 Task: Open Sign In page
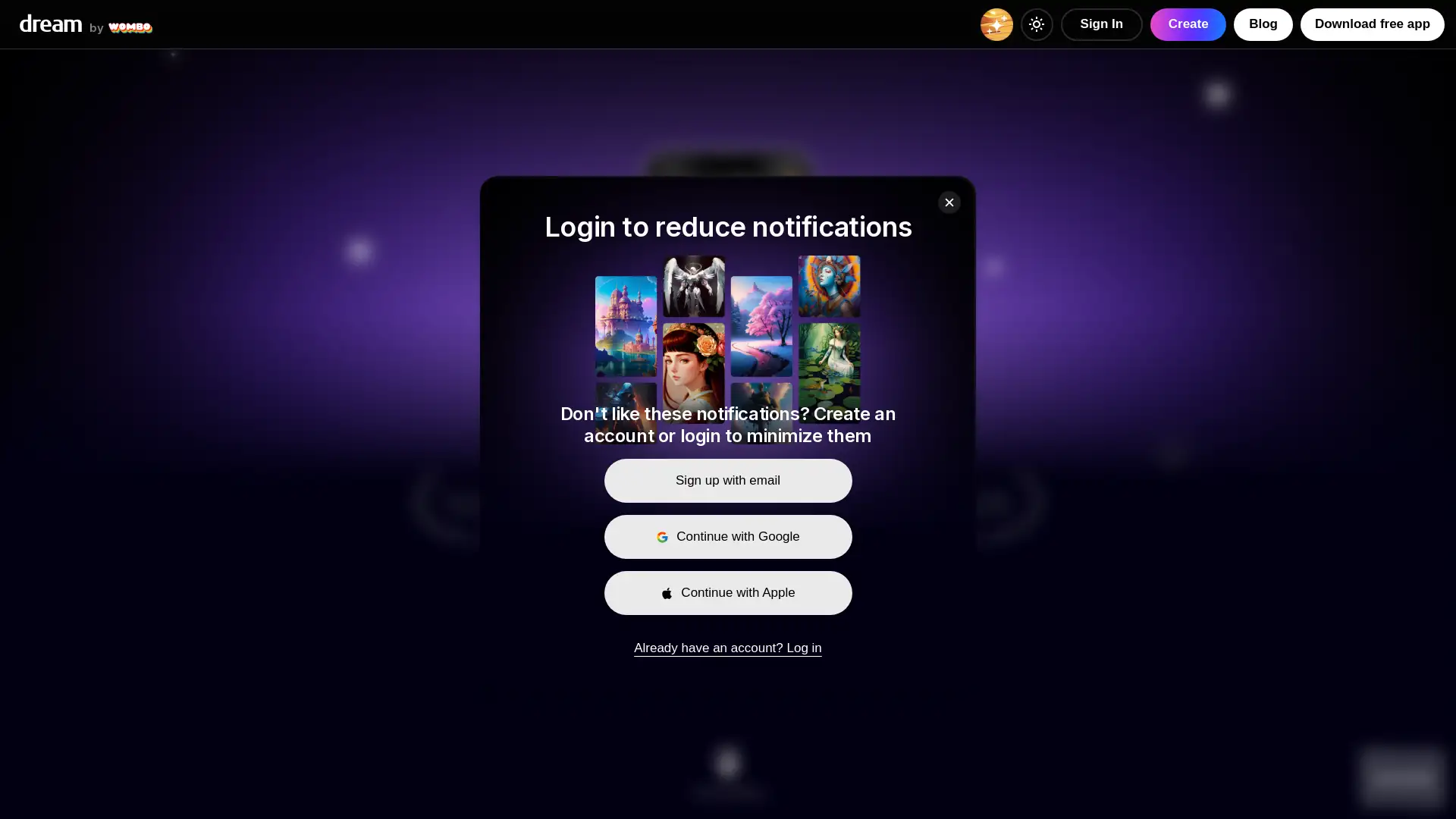click(1101, 24)
